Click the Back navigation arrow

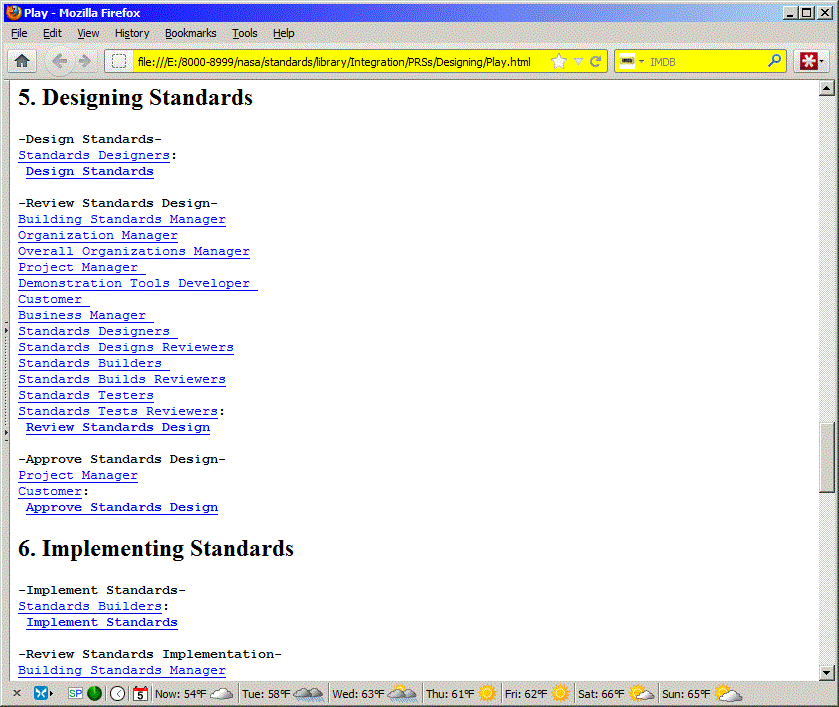point(59,61)
